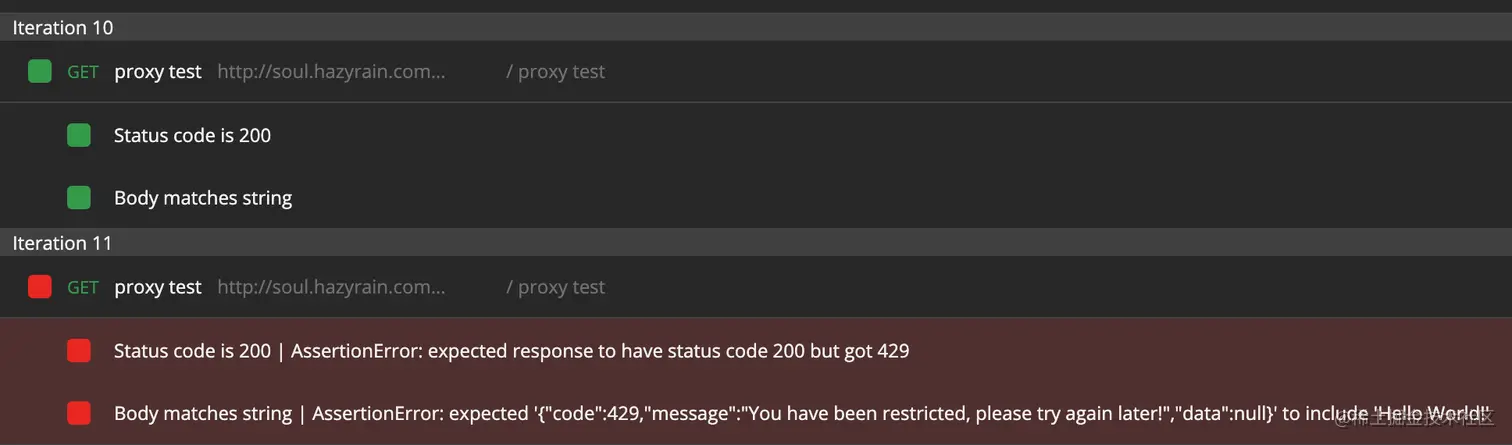Click the GET method label in Iteration 10
The height and width of the screenshot is (445, 1512).
point(83,72)
